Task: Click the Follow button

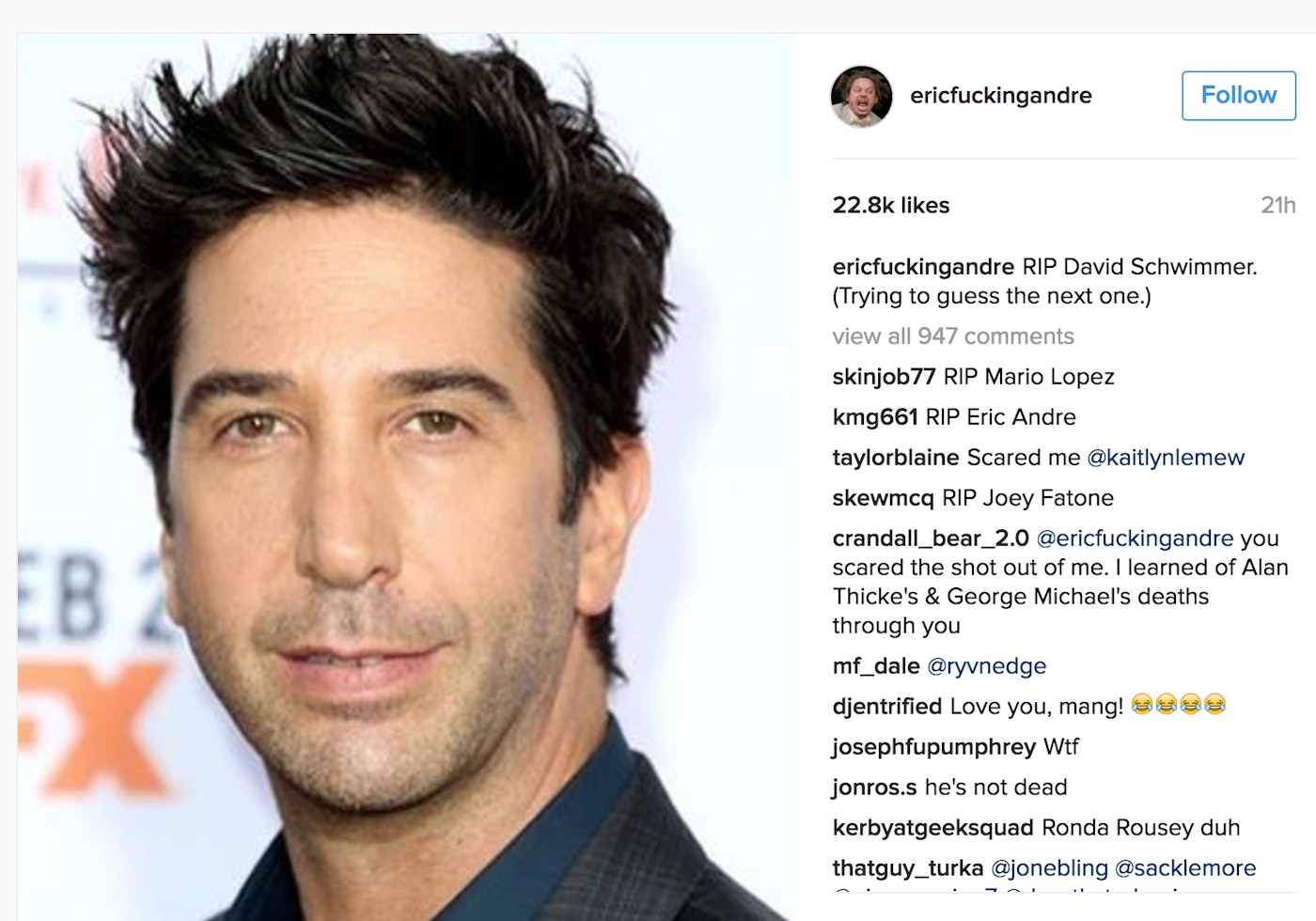Action: coord(1238,95)
